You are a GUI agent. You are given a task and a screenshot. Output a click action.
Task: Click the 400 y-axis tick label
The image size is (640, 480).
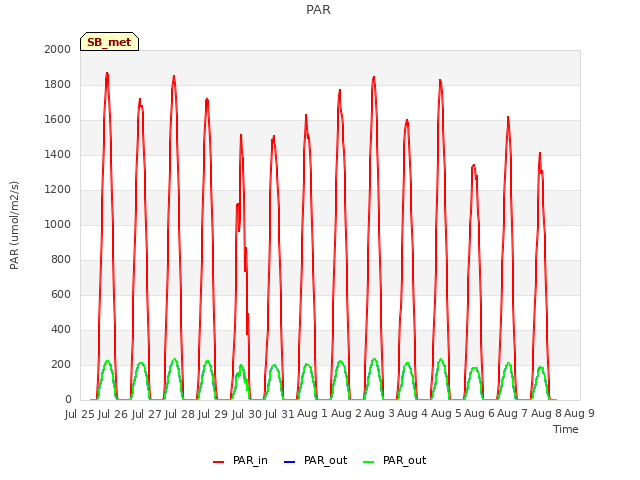61,329
